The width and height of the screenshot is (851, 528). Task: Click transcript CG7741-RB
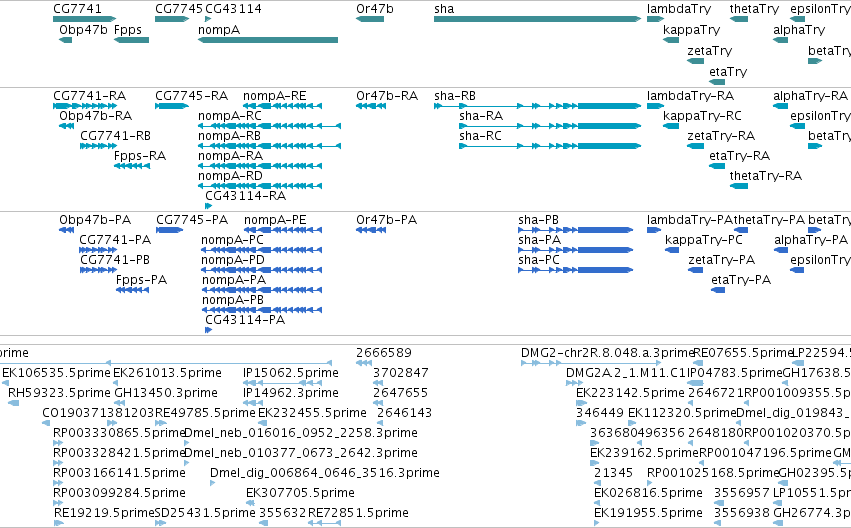click(98, 146)
